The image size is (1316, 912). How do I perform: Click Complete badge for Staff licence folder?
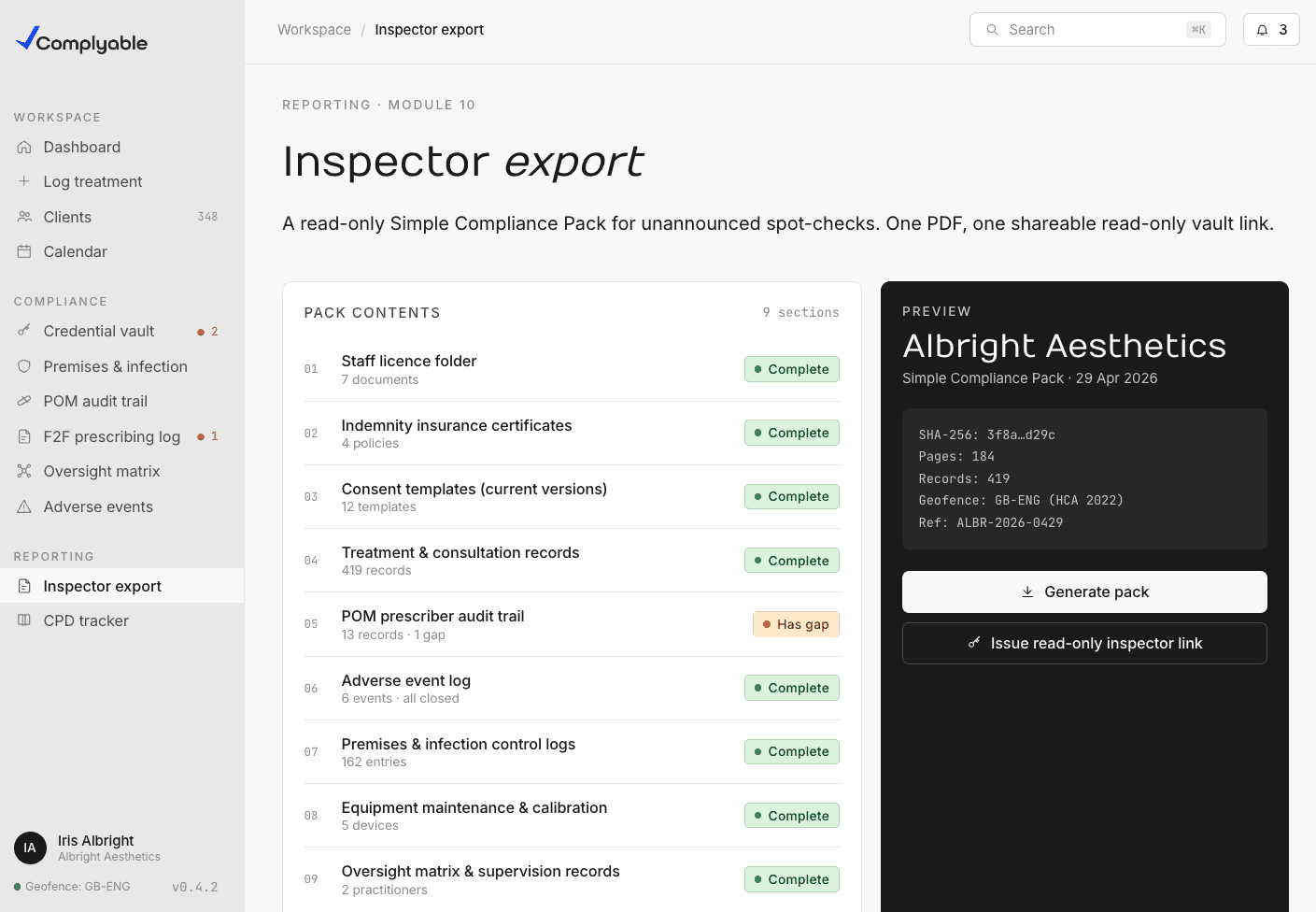point(792,369)
